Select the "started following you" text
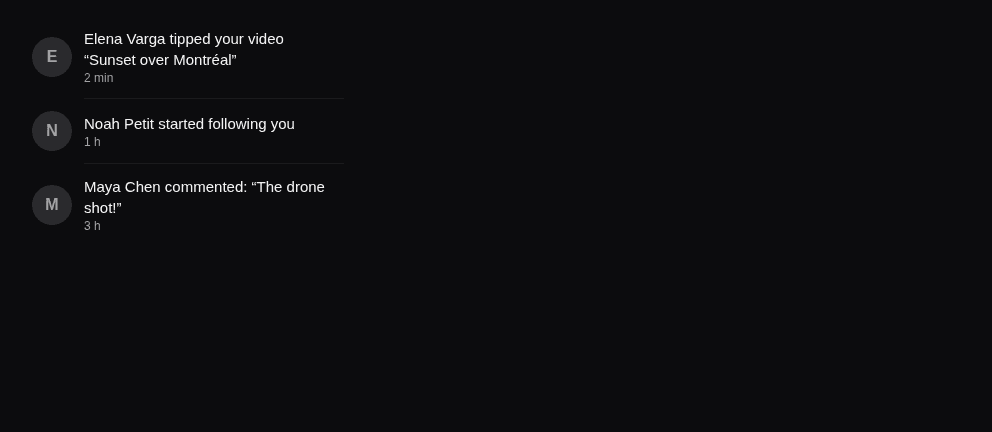992x432 pixels. [226, 124]
